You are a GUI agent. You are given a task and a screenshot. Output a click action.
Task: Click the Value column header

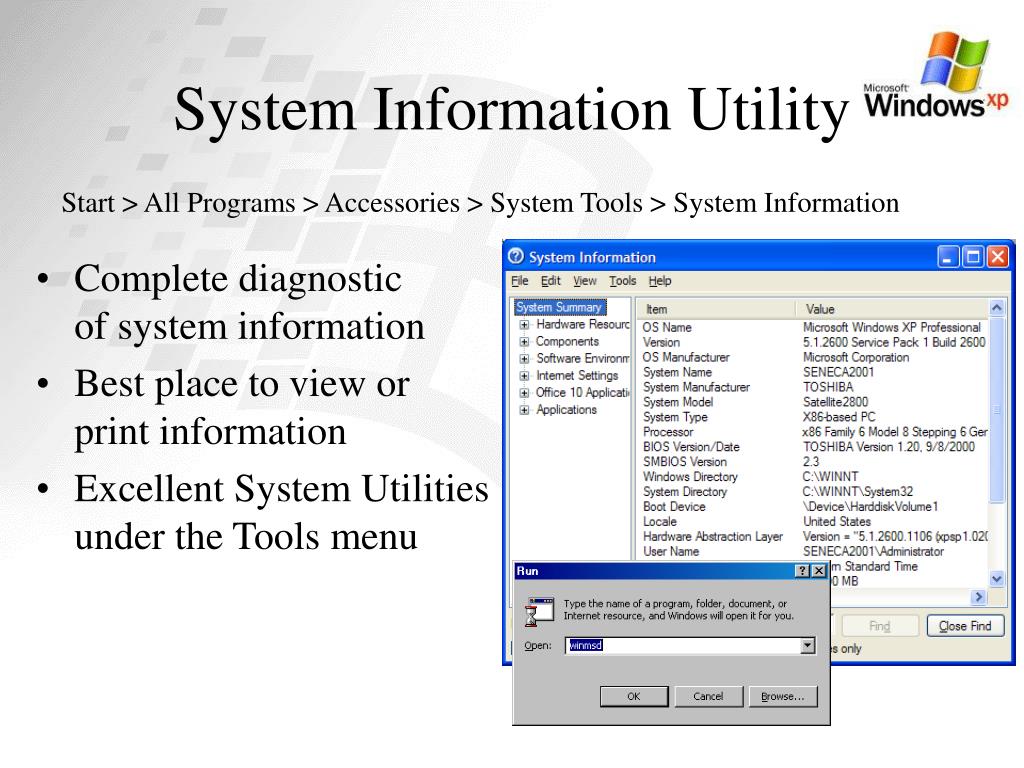click(x=892, y=309)
